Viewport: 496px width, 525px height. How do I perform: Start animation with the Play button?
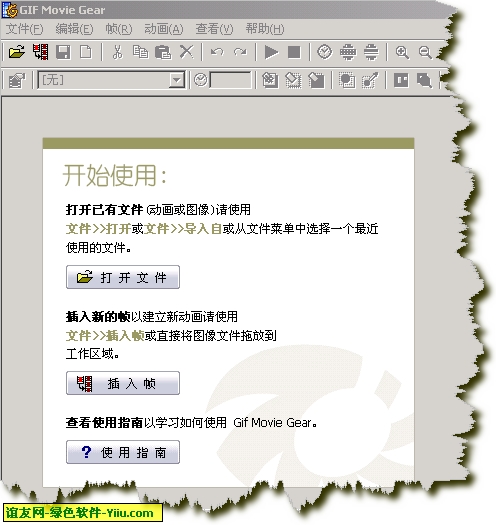[x=271, y=52]
